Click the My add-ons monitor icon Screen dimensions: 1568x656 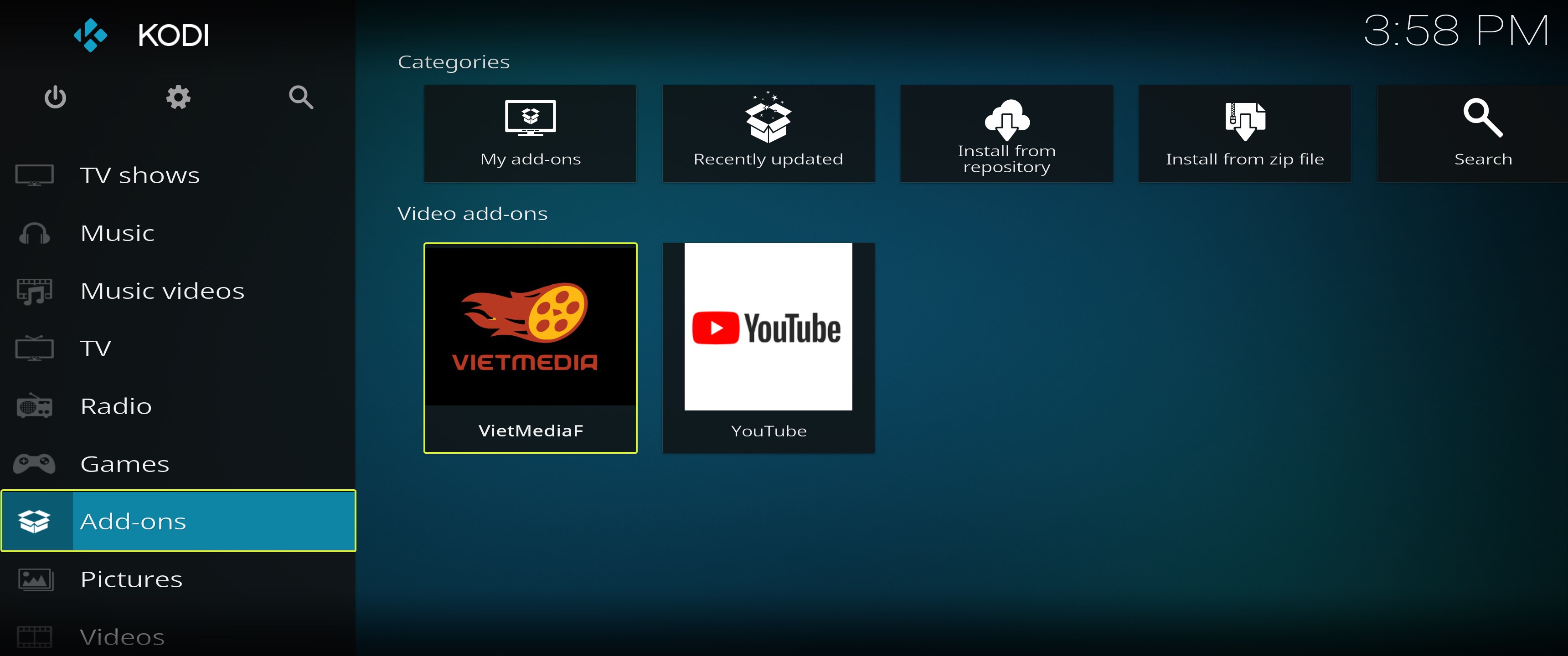point(530,118)
